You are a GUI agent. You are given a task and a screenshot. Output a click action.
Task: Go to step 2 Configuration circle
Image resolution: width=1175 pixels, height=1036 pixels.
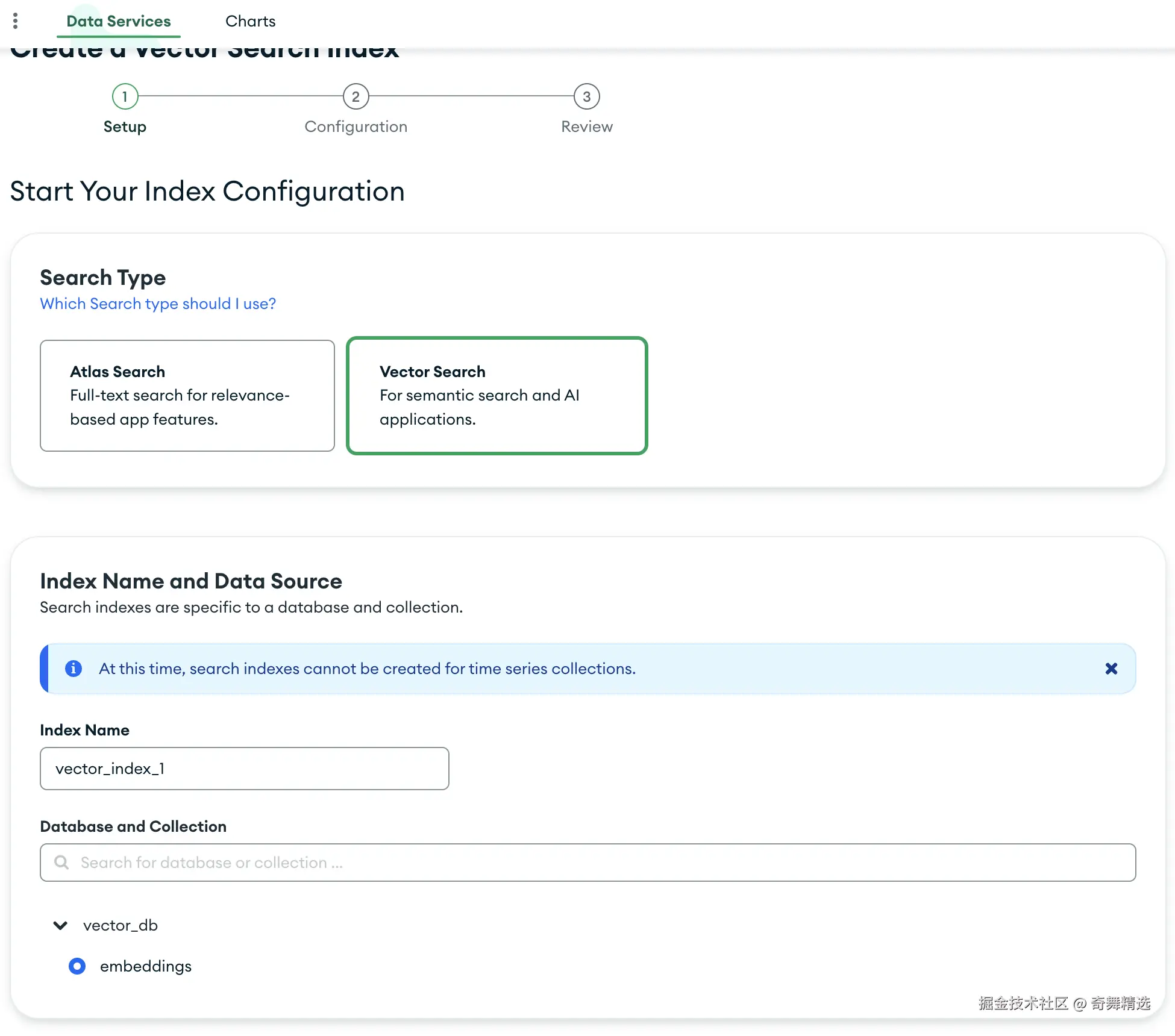(x=356, y=96)
